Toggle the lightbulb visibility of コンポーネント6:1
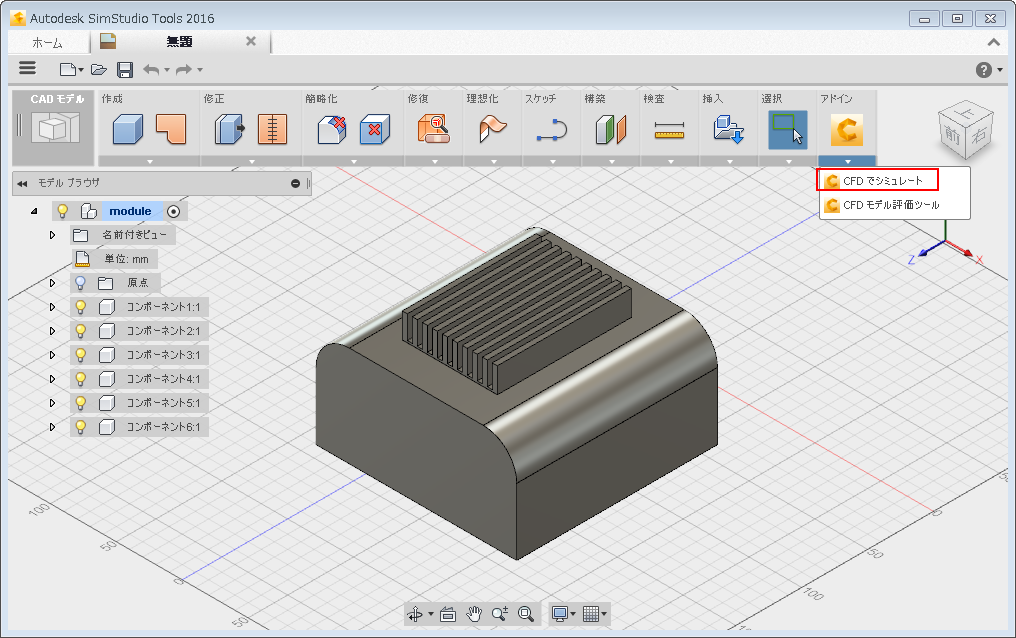This screenshot has height=638, width=1016. tap(80, 426)
